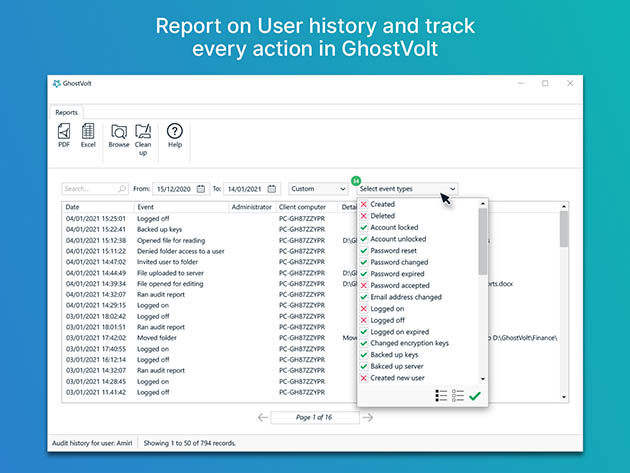This screenshot has width=630, height=473.
Task: Click deselect-all list icon in event popup
Action: click(458, 395)
